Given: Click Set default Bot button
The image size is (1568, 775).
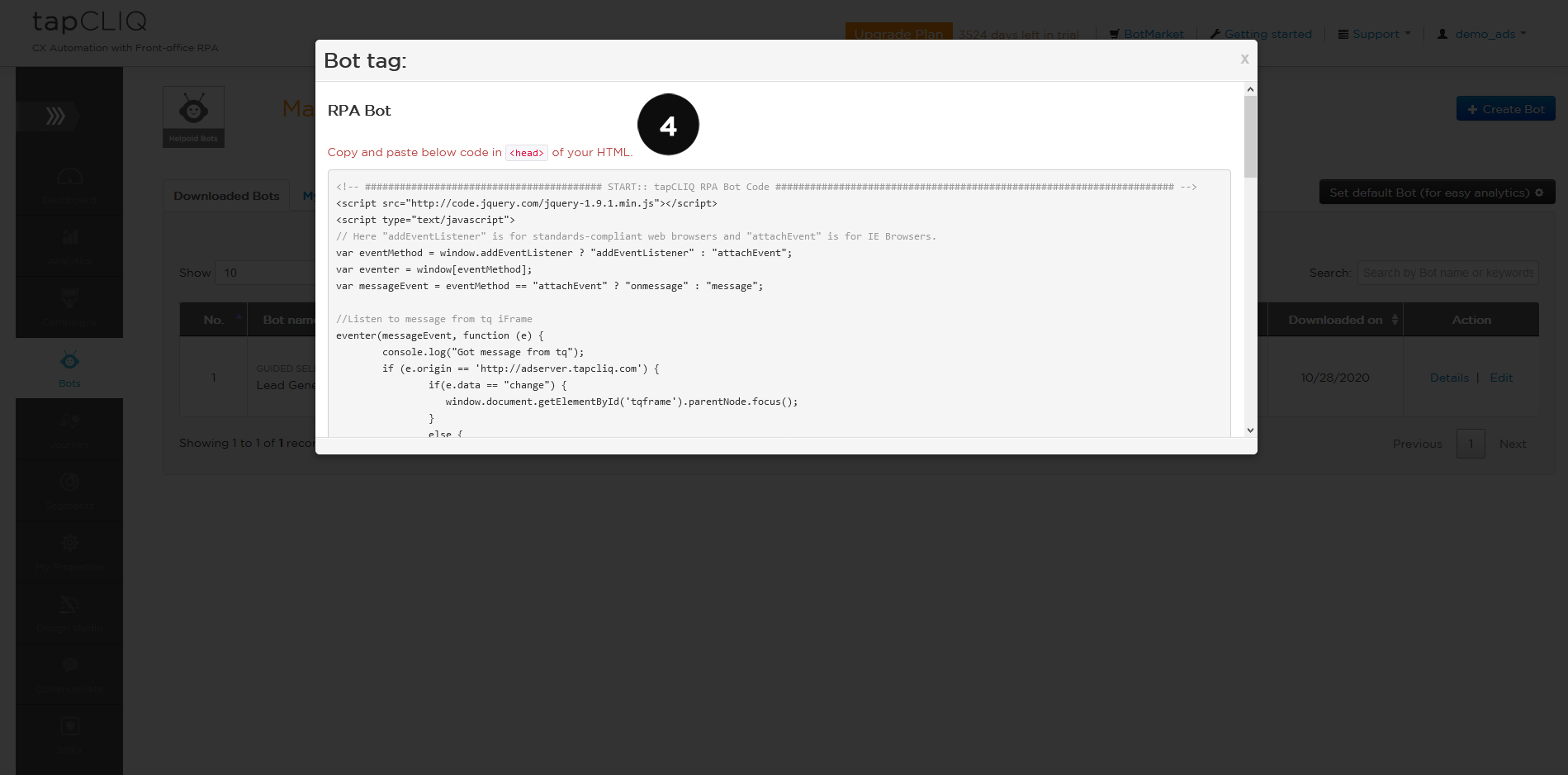Looking at the screenshot, I should [x=1437, y=193].
